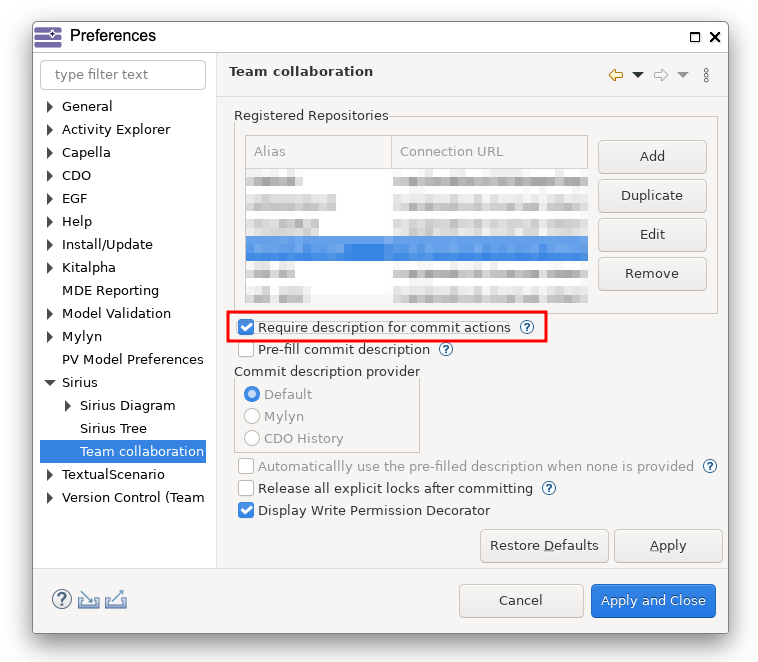Image resolution: width=758 pixels, height=662 pixels.
Task: Click the Duplicate repository button
Action: 652,195
